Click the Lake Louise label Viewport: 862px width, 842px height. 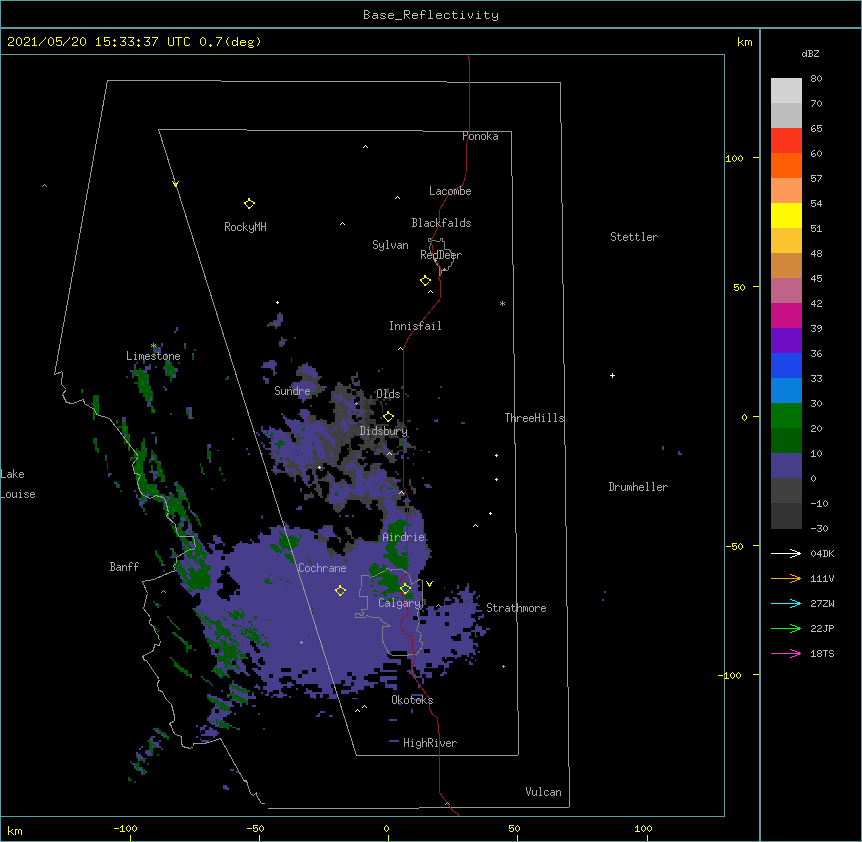pyautogui.click(x=18, y=484)
